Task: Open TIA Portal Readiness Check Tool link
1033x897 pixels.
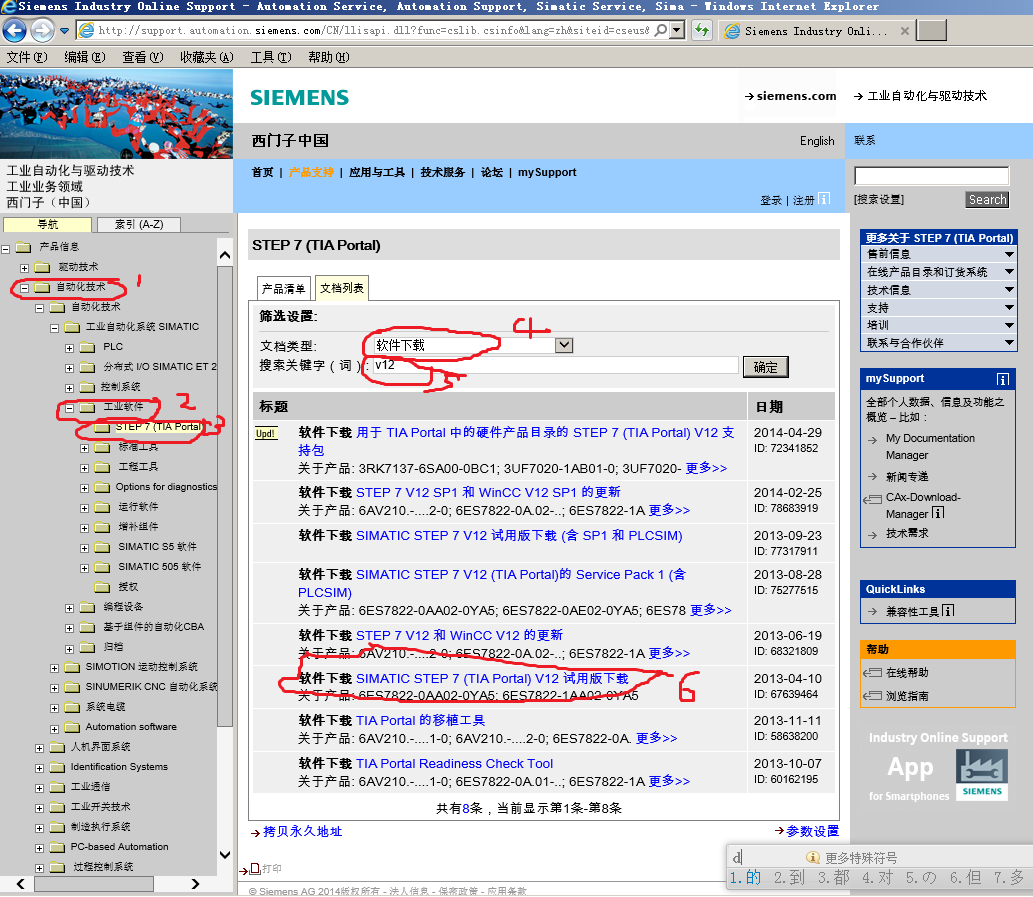Action: click(x=455, y=763)
